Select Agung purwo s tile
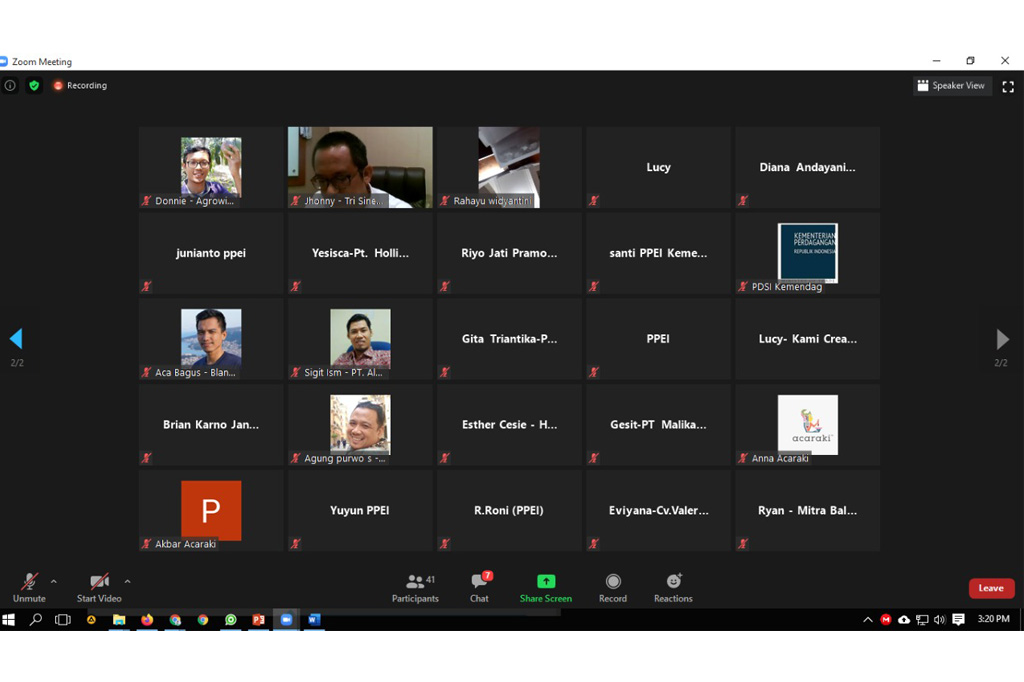 pos(360,425)
